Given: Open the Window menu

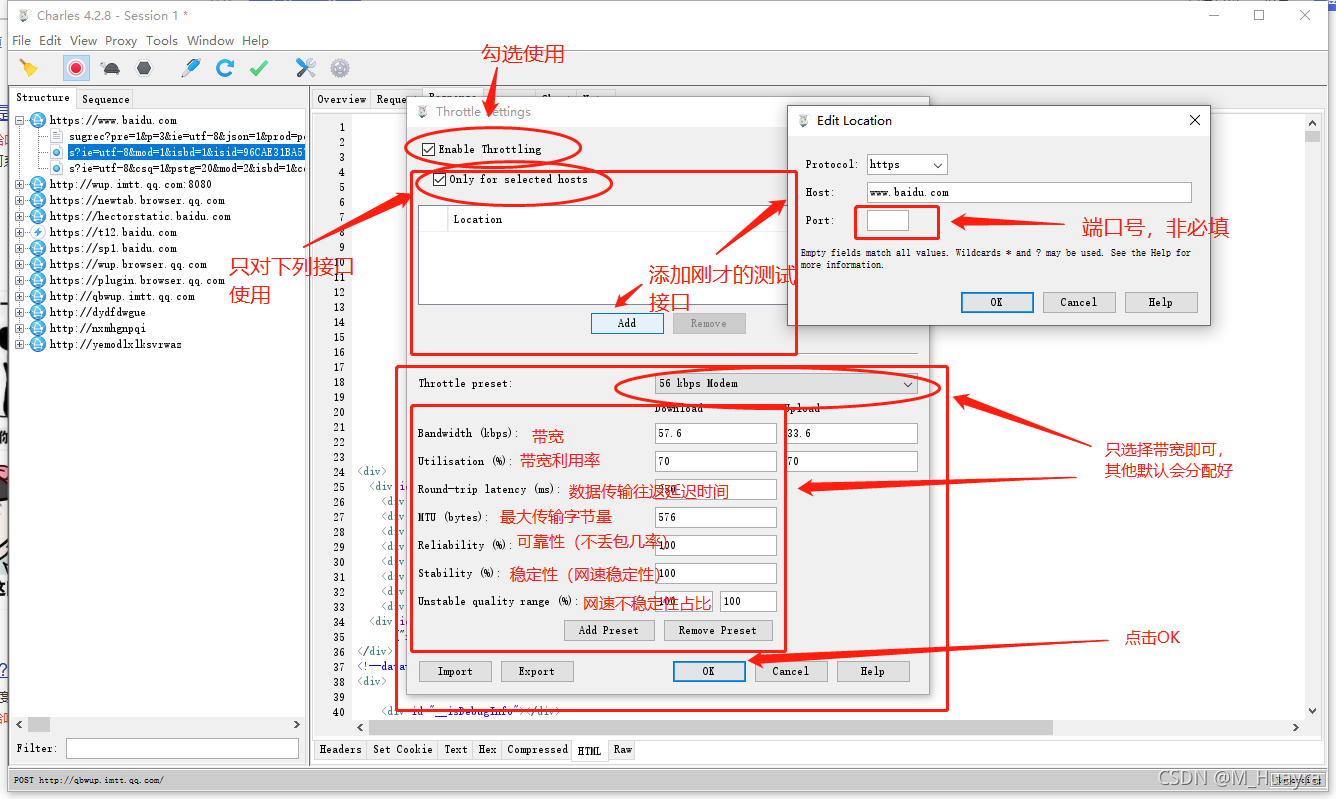Looking at the screenshot, I should (210, 41).
